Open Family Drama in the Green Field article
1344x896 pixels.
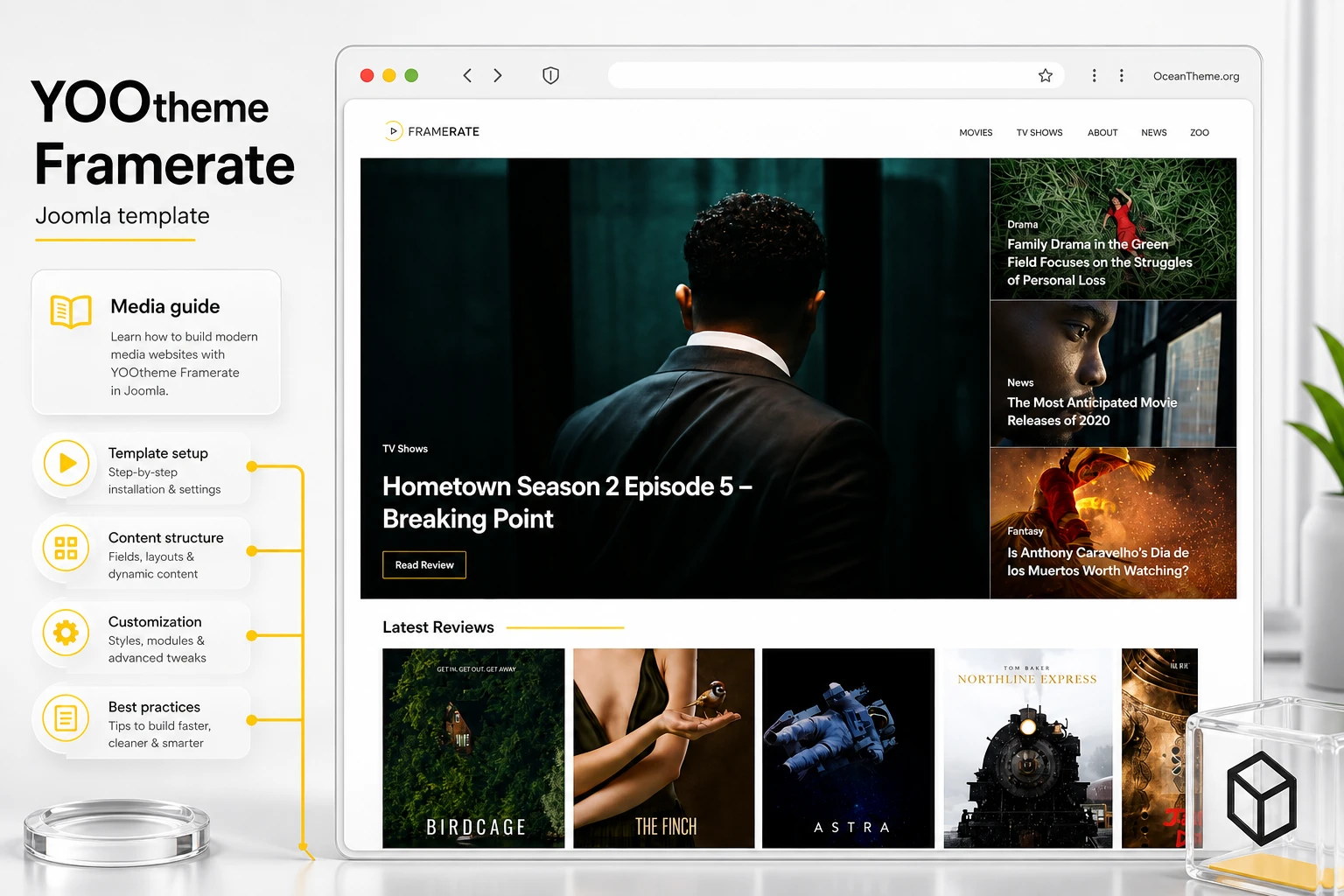[1099, 262]
